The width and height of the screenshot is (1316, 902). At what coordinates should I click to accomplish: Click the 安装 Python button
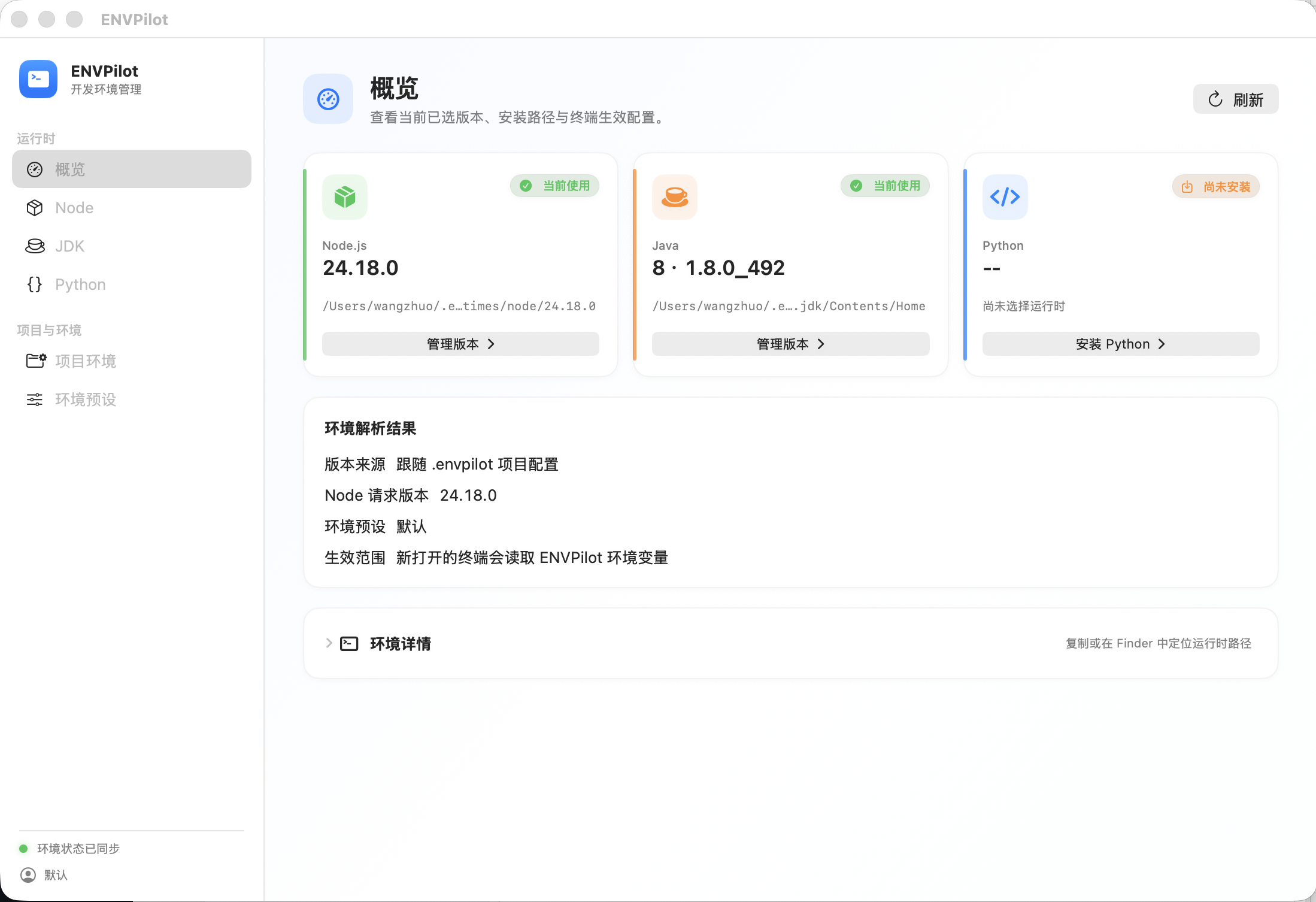(x=1121, y=344)
